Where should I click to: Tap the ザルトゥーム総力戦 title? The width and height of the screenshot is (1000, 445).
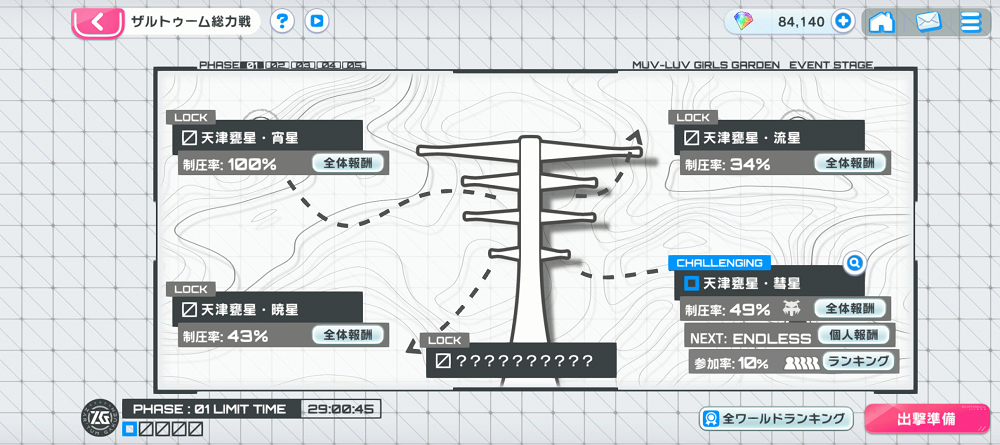tap(189, 22)
